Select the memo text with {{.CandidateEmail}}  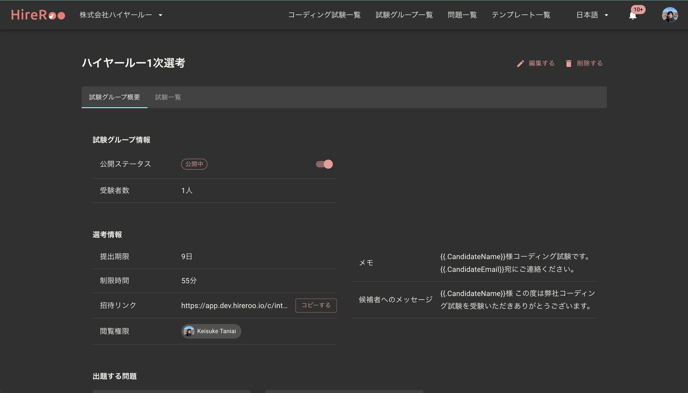516,263
